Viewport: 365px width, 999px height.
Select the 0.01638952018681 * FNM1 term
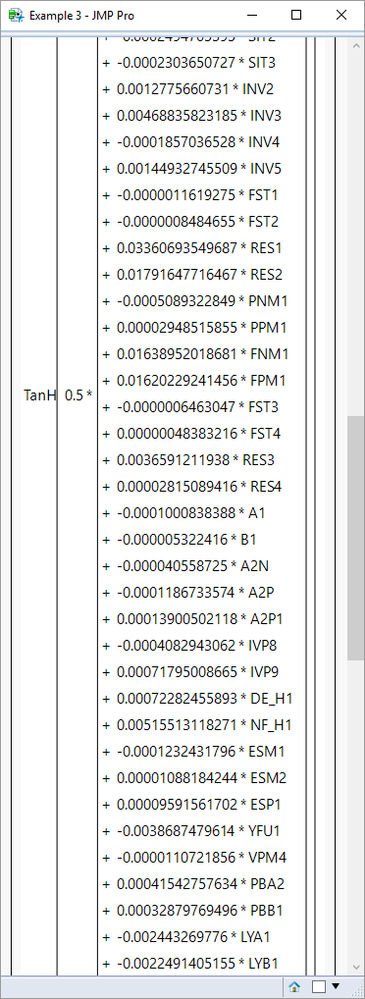(x=203, y=354)
